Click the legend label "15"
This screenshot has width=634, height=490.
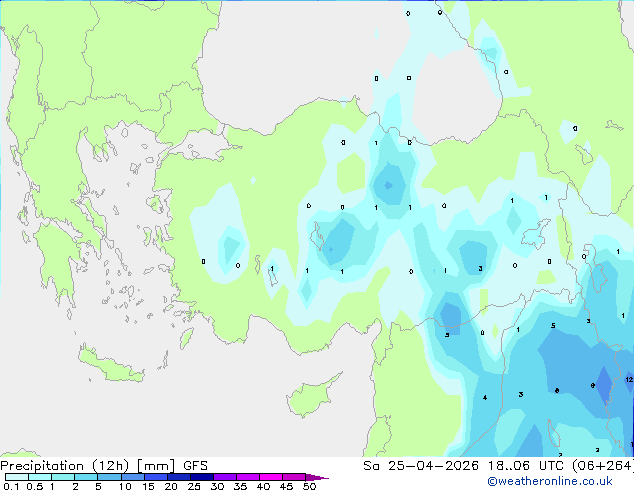pyautogui.click(x=148, y=486)
